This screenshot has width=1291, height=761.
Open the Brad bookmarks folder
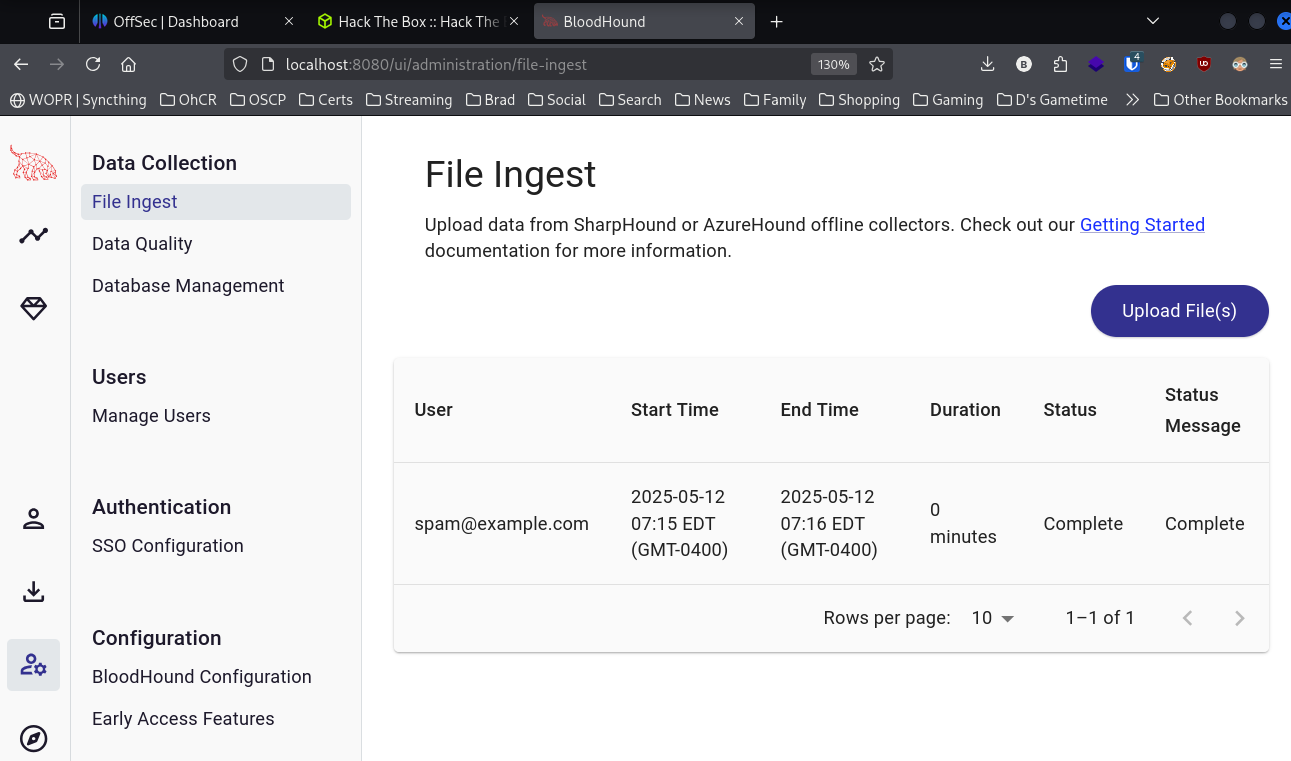point(490,100)
